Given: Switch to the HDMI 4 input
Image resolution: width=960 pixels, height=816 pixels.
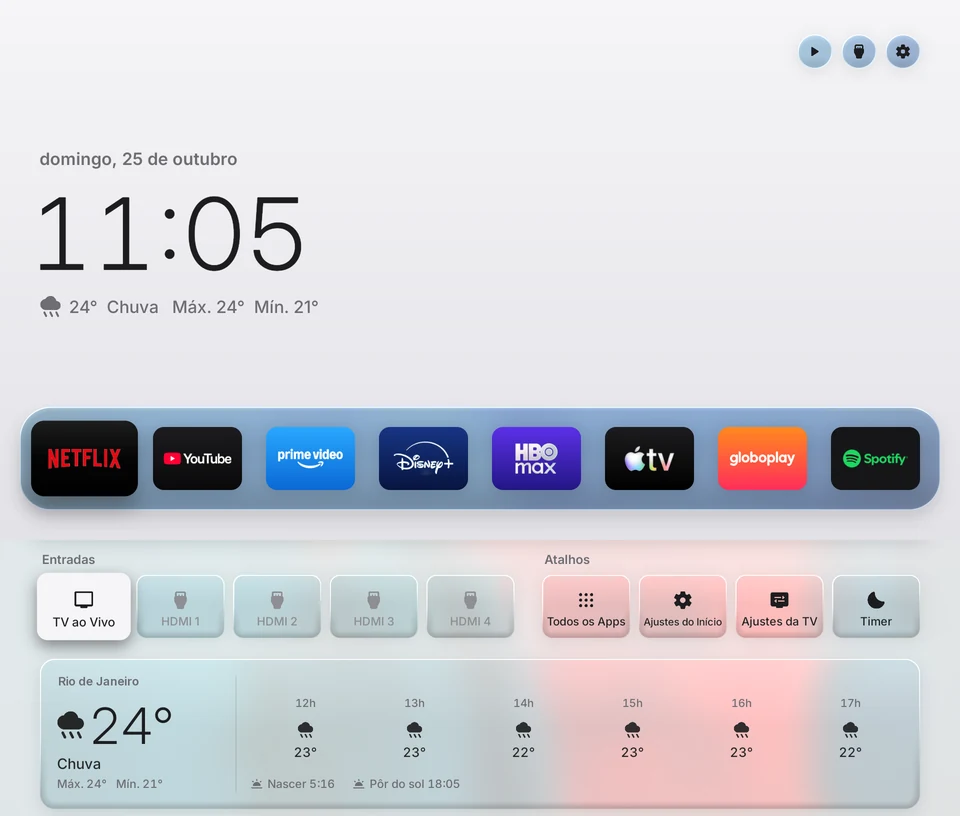Looking at the screenshot, I should [x=470, y=607].
